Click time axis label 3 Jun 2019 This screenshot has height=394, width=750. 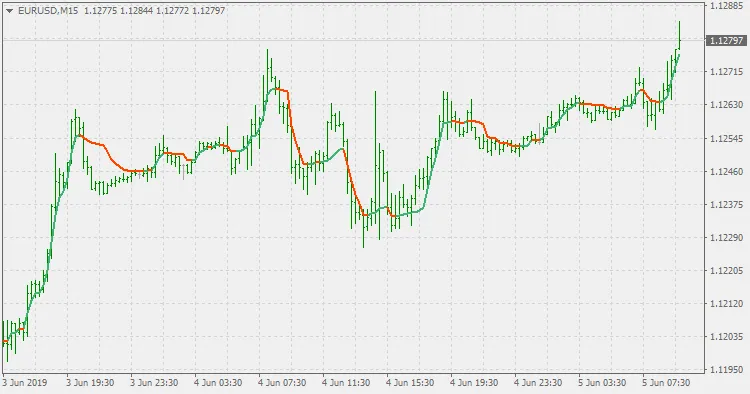coord(25,383)
